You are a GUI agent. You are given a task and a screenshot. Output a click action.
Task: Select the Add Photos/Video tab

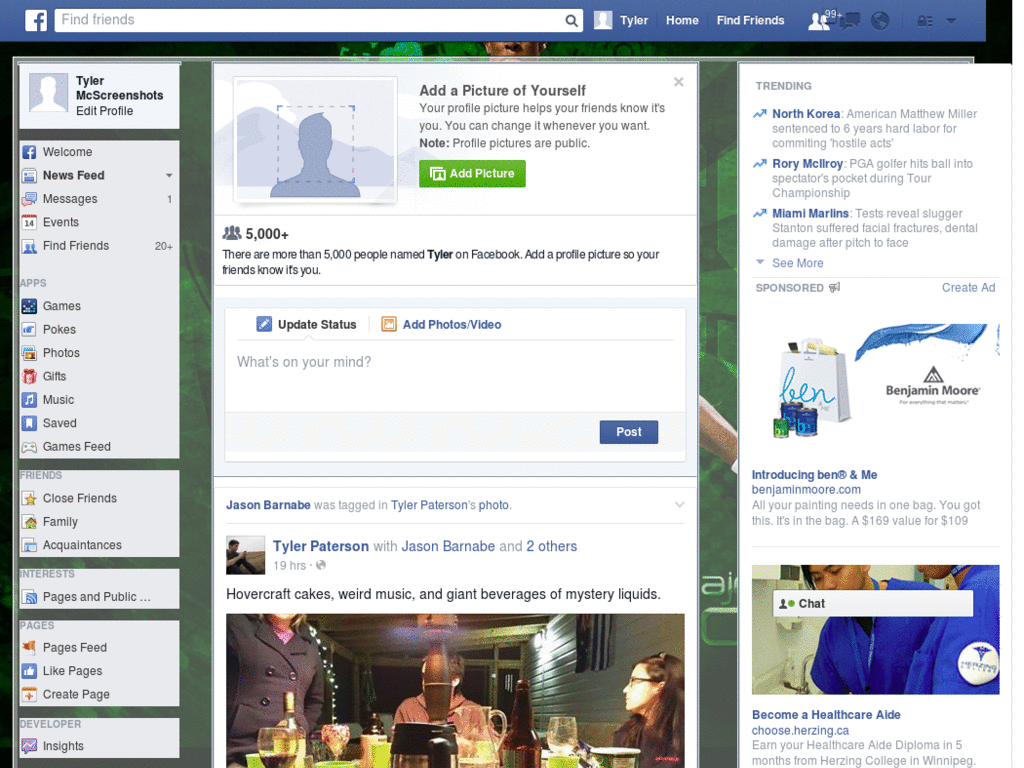pos(441,325)
